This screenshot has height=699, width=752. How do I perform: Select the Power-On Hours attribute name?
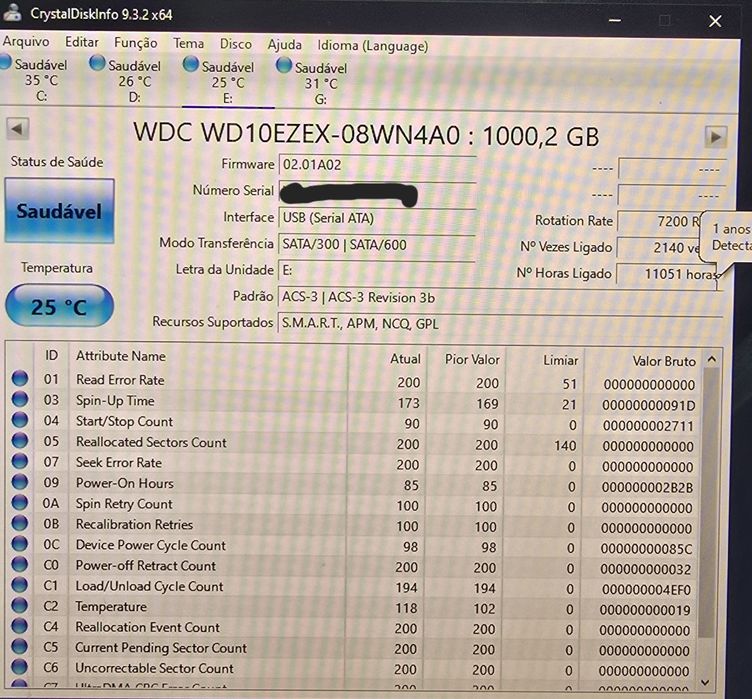click(125, 483)
